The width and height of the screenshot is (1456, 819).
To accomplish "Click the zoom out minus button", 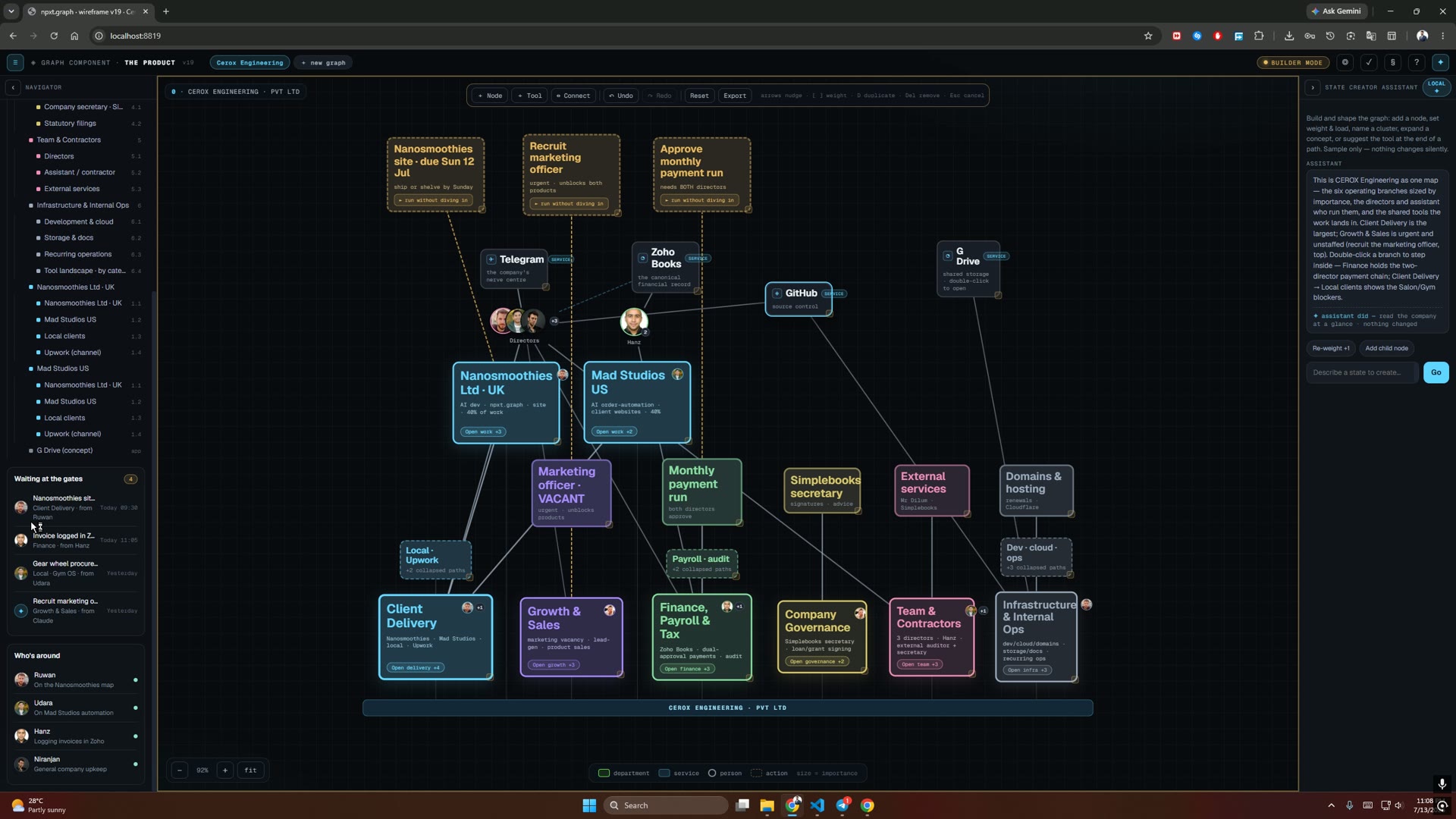I will pyautogui.click(x=180, y=770).
